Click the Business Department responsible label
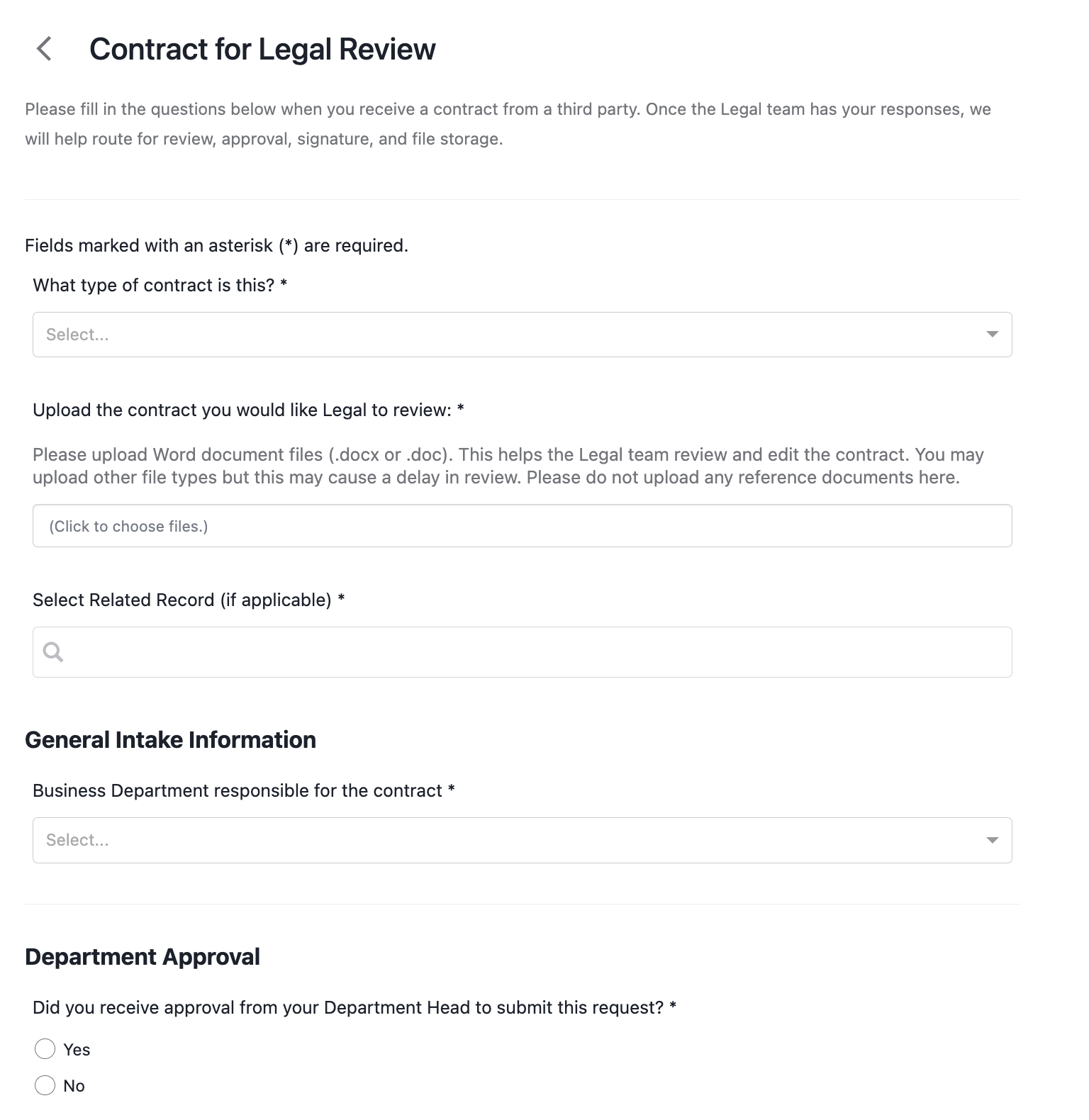 coord(243,790)
